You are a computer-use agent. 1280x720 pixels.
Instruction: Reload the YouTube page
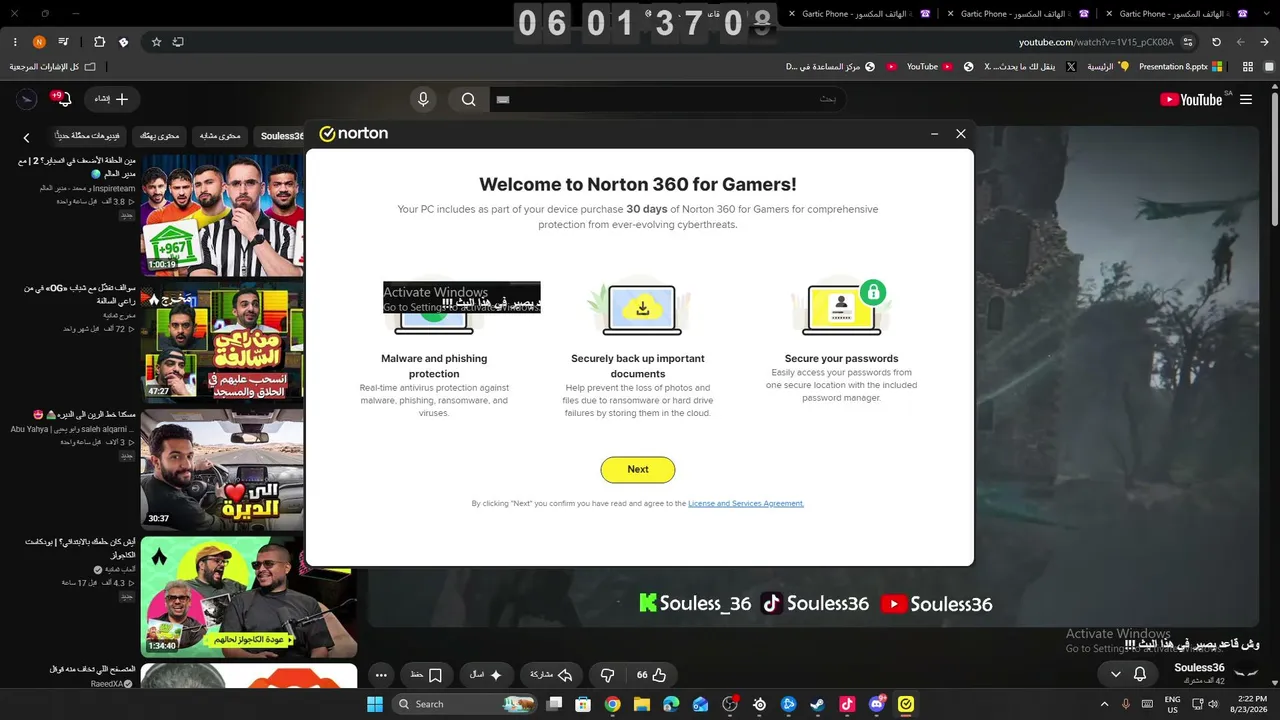(x=1216, y=42)
